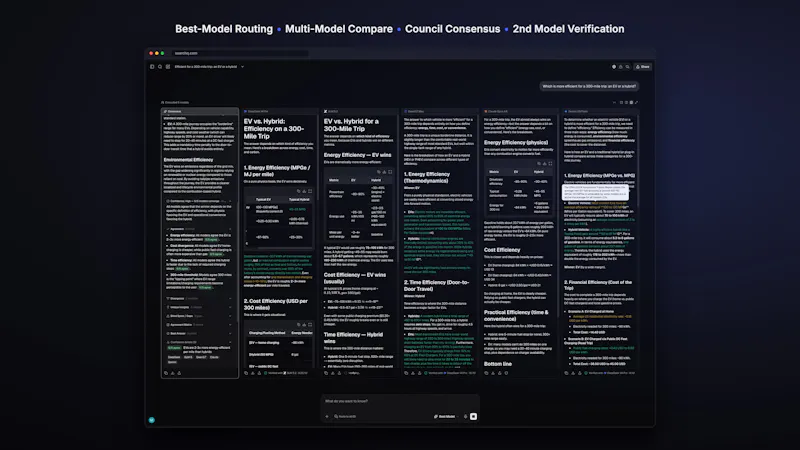
Task: Copy the Consensus response
Action: click(166, 373)
